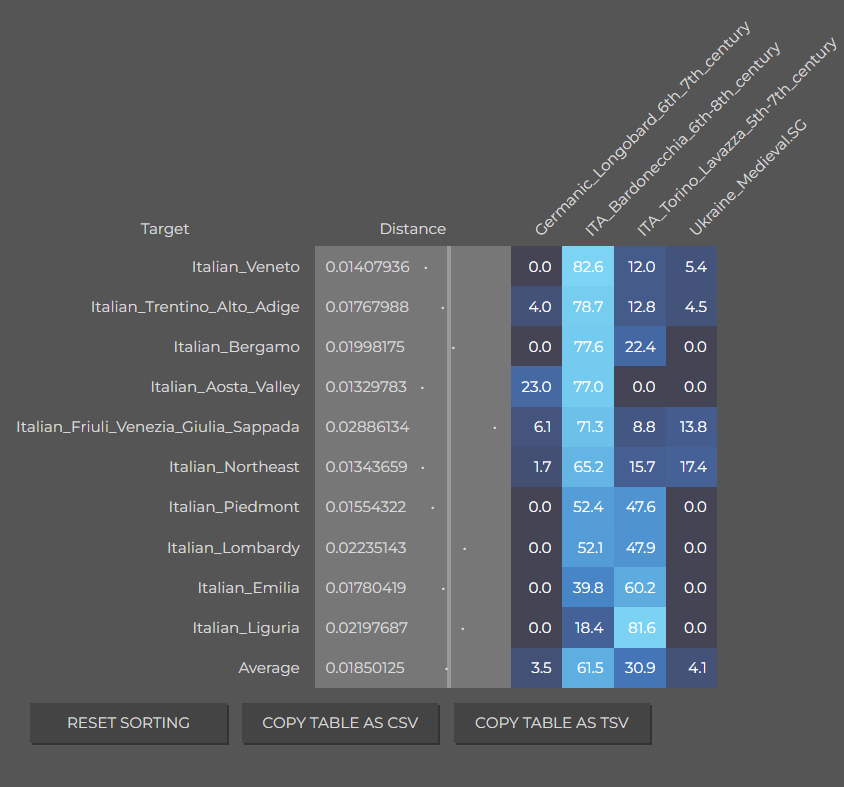This screenshot has width=844, height=787.
Task: Click the RESET SORTING button
Action: pyautogui.click(x=129, y=723)
